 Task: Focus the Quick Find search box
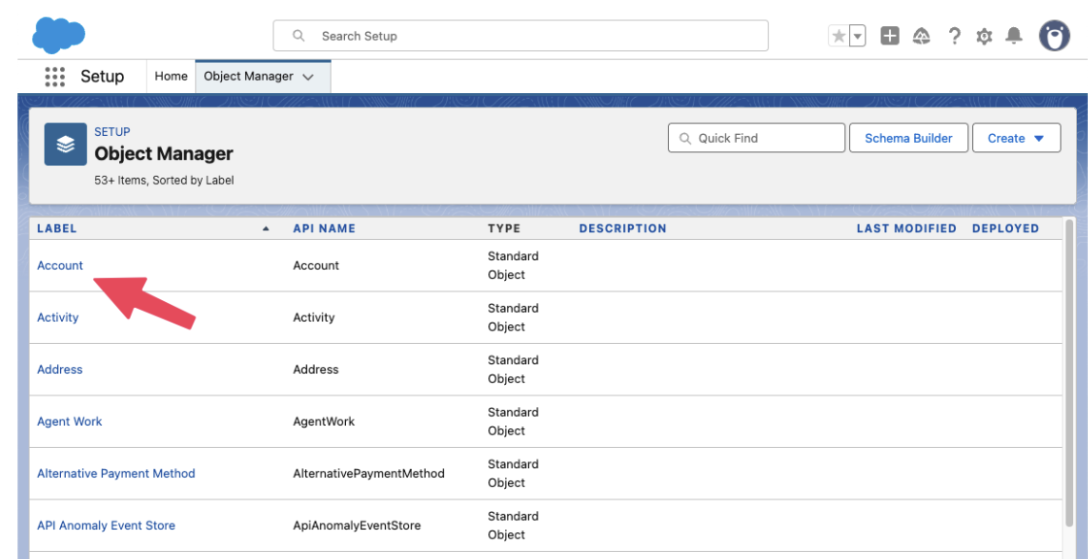756,139
